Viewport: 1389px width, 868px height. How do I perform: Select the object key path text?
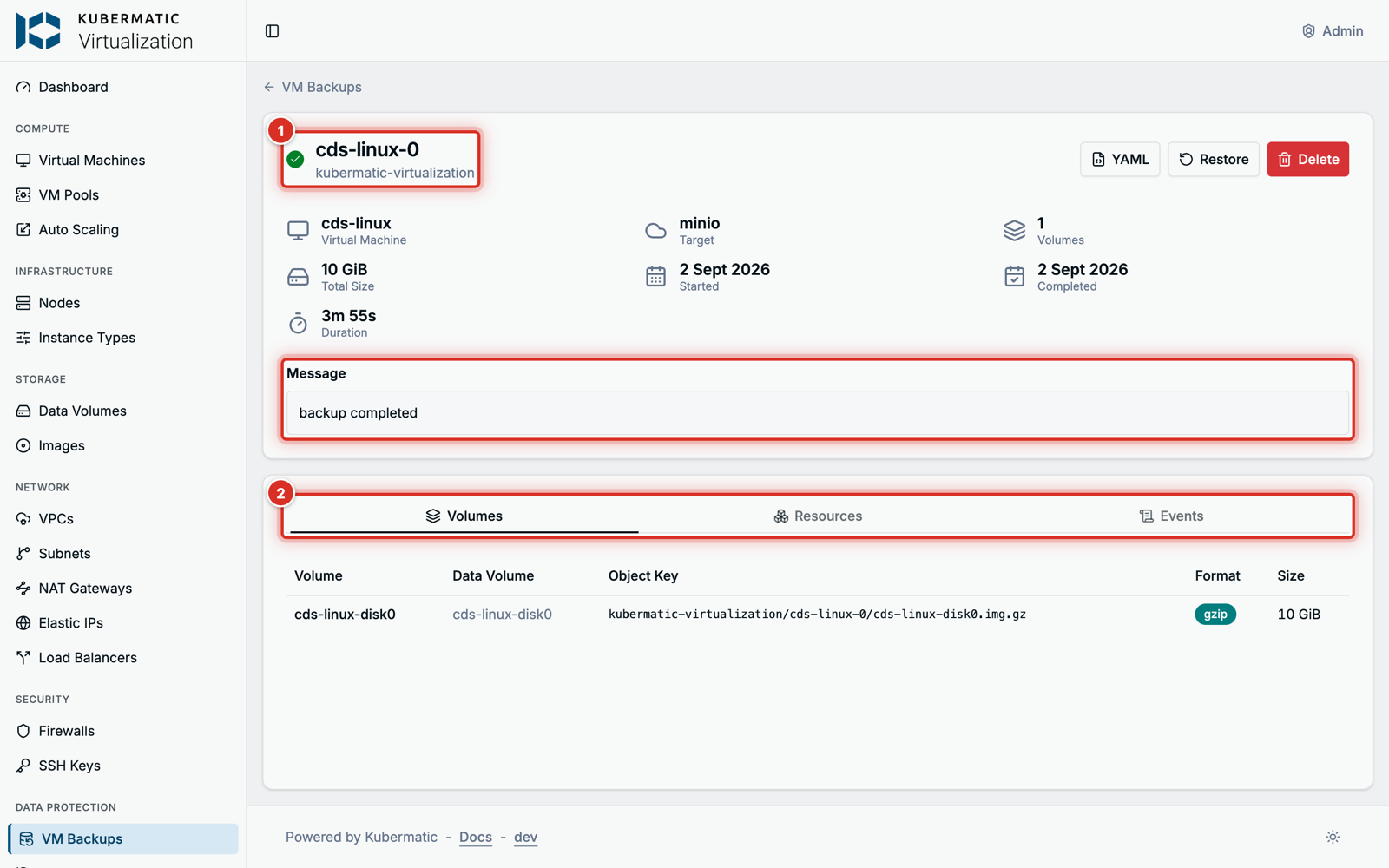pos(817,614)
